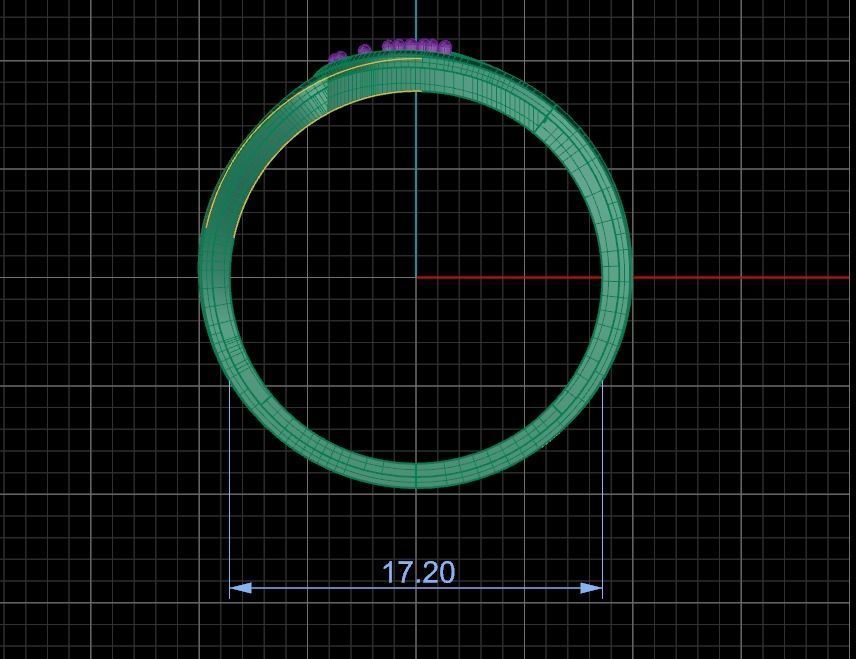Select the red X-axis line
The image size is (856, 659).
point(633,277)
